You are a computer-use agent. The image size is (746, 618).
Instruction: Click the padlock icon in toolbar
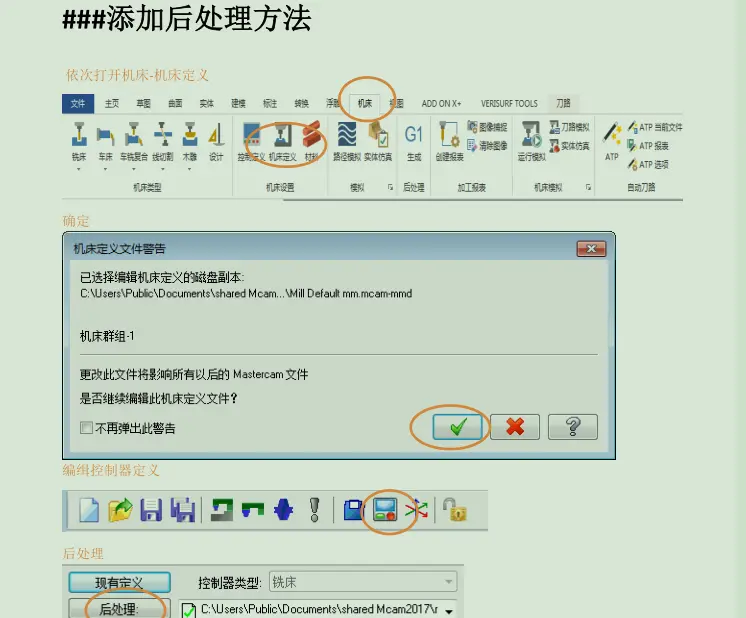click(x=455, y=510)
